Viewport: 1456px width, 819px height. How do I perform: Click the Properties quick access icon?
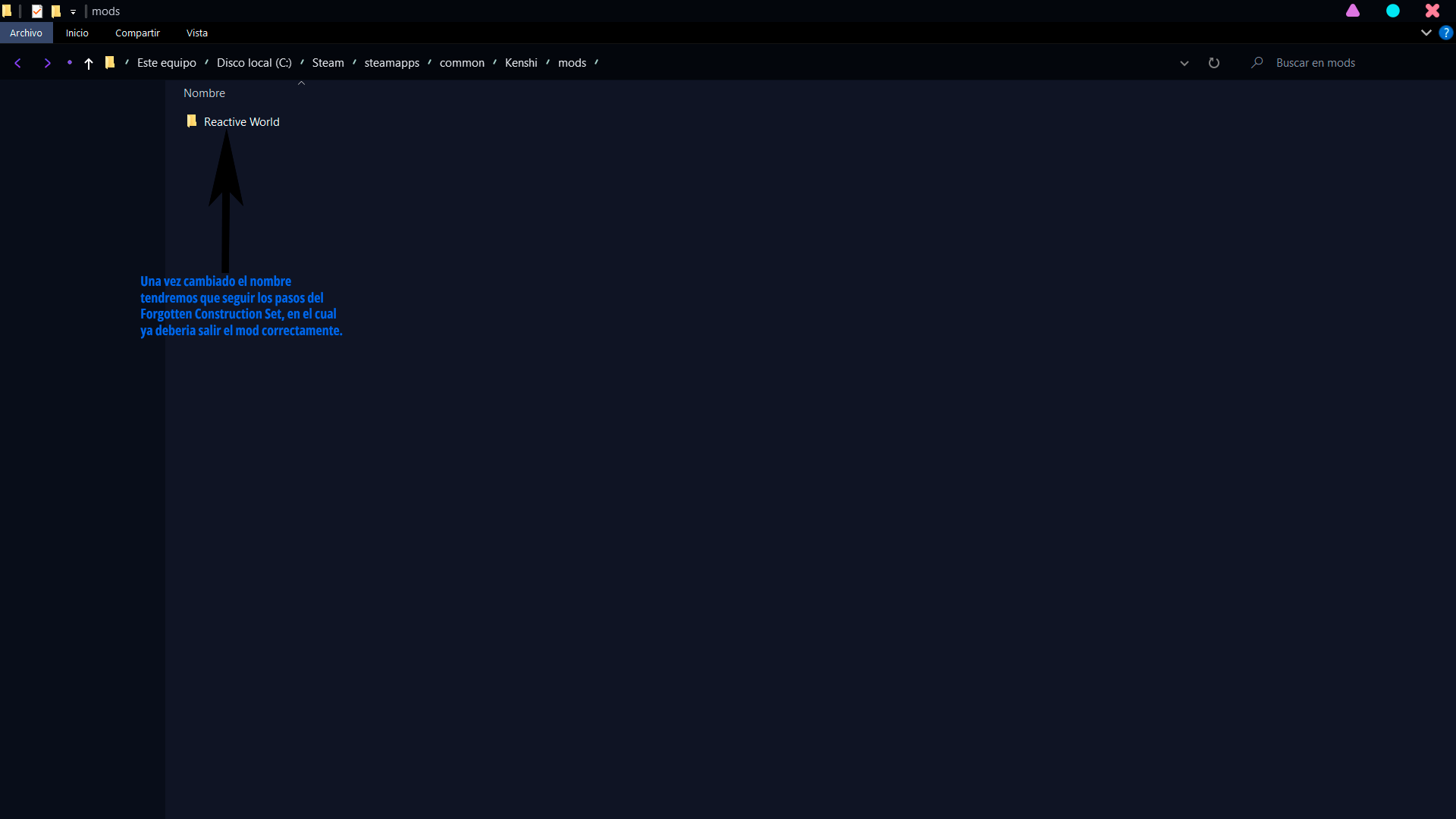point(37,11)
